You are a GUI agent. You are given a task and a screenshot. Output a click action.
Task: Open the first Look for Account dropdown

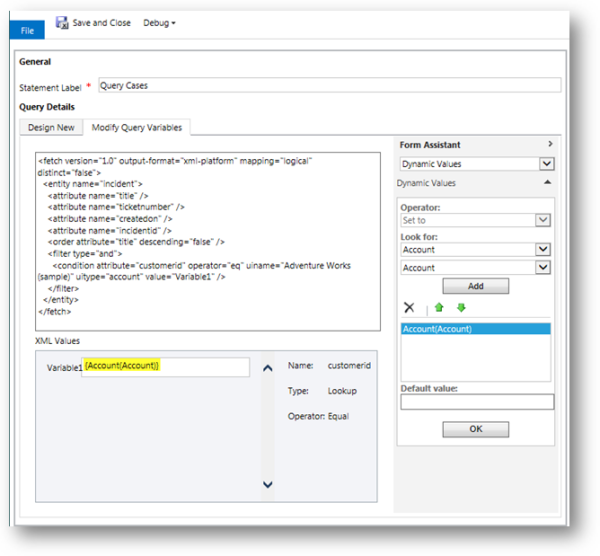[x=543, y=249]
